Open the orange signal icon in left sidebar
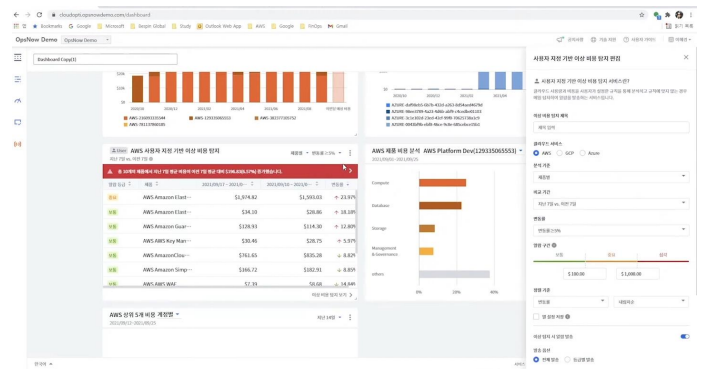This screenshot has width=705, height=372. point(18,144)
